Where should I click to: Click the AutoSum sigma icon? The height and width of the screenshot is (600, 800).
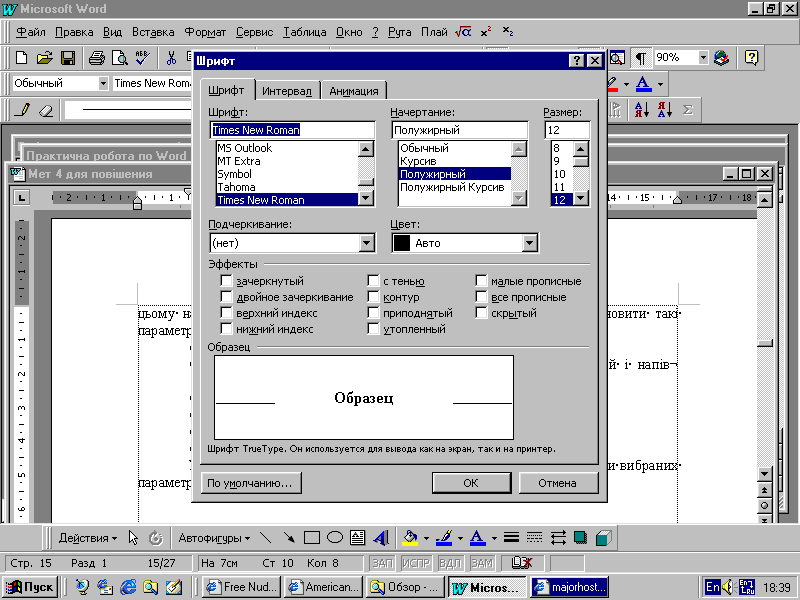coord(688,110)
